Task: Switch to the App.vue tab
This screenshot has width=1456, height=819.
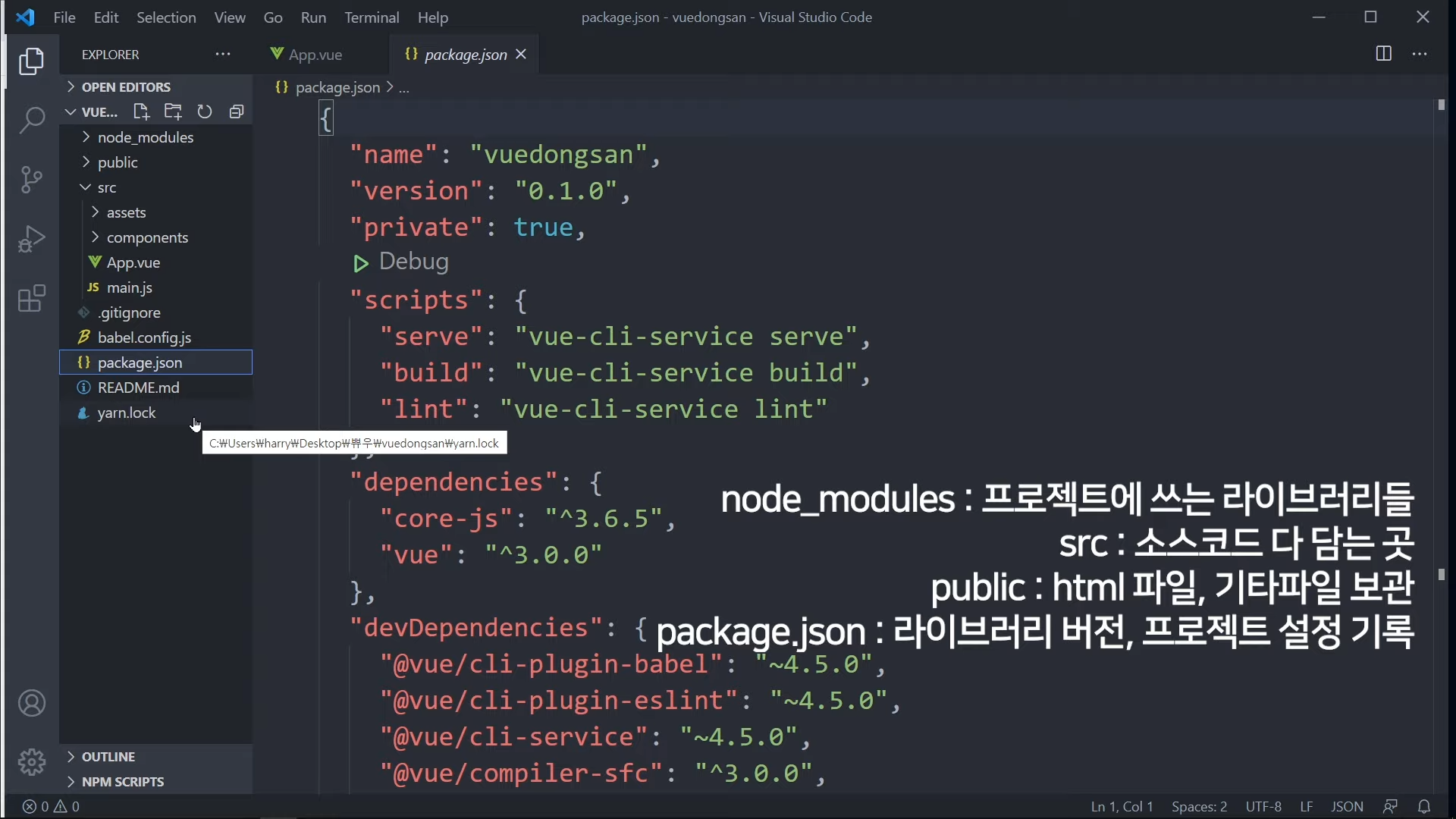Action: tap(315, 55)
